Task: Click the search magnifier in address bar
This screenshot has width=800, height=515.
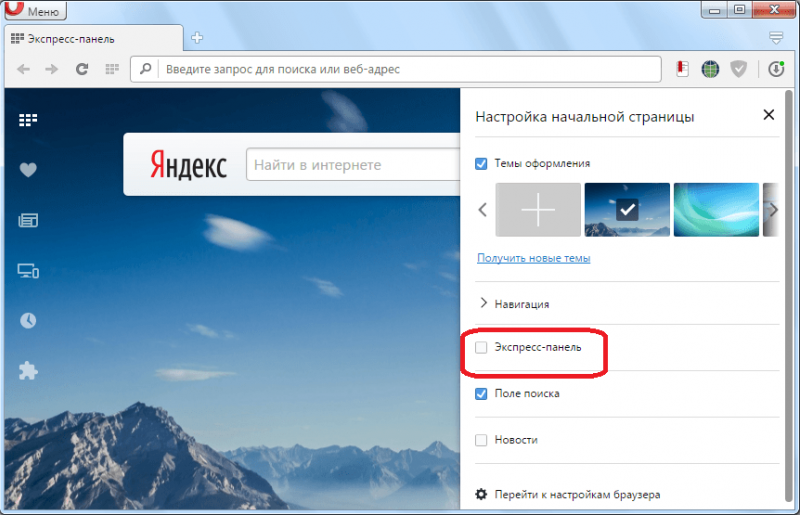Action: click(145, 68)
